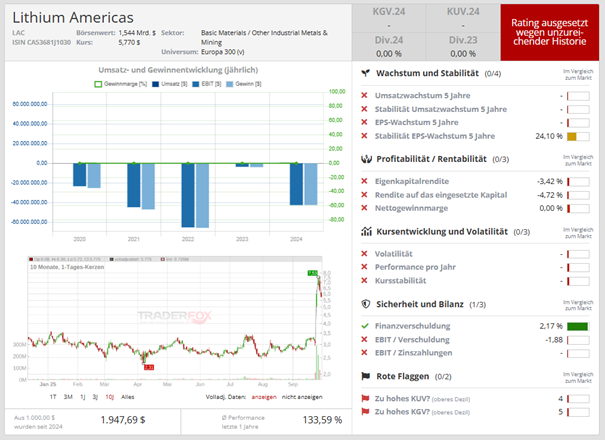Select the 10J chart timeframe
The width and height of the screenshot is (605, 440).
tap(110, 397)
